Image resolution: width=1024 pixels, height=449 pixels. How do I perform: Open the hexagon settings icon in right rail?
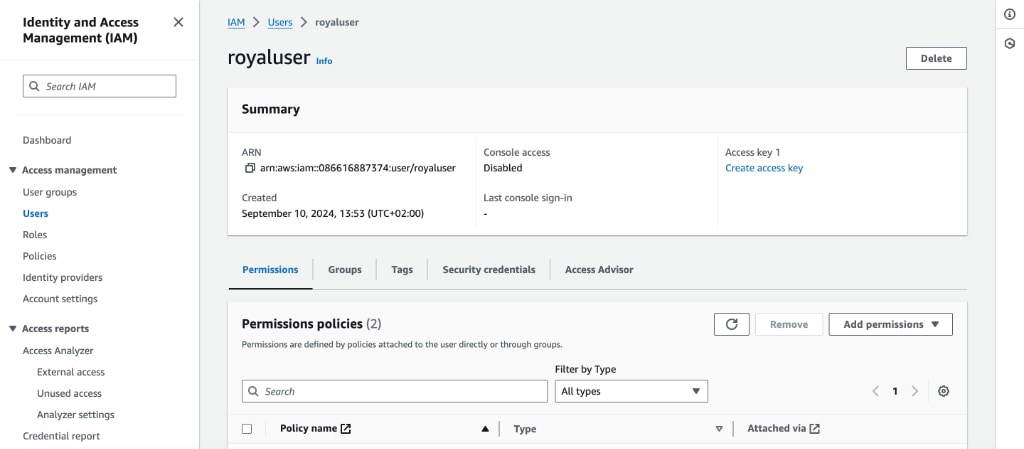[x=1010, y=44]
